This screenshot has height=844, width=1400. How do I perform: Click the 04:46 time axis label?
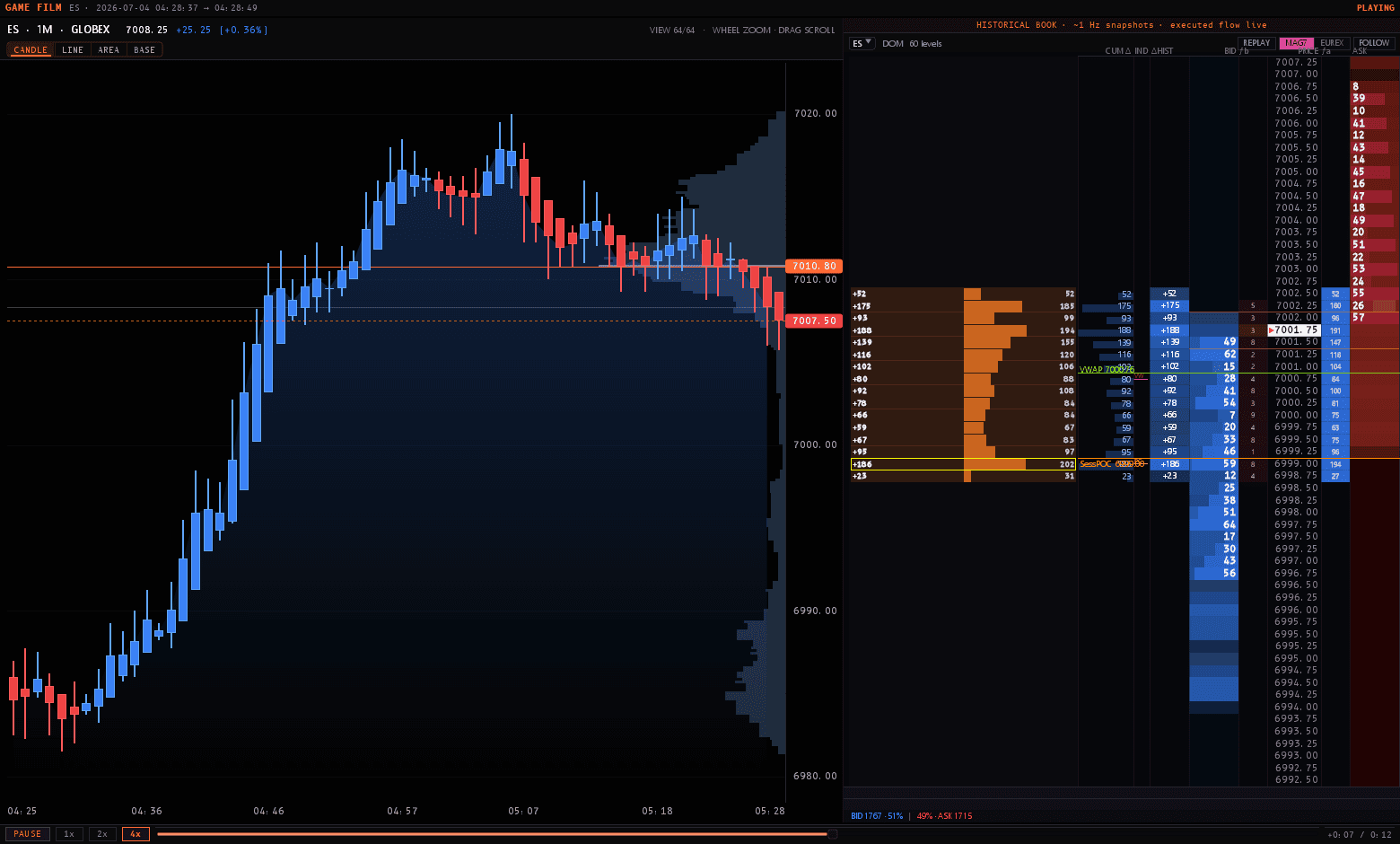[268, 811]
